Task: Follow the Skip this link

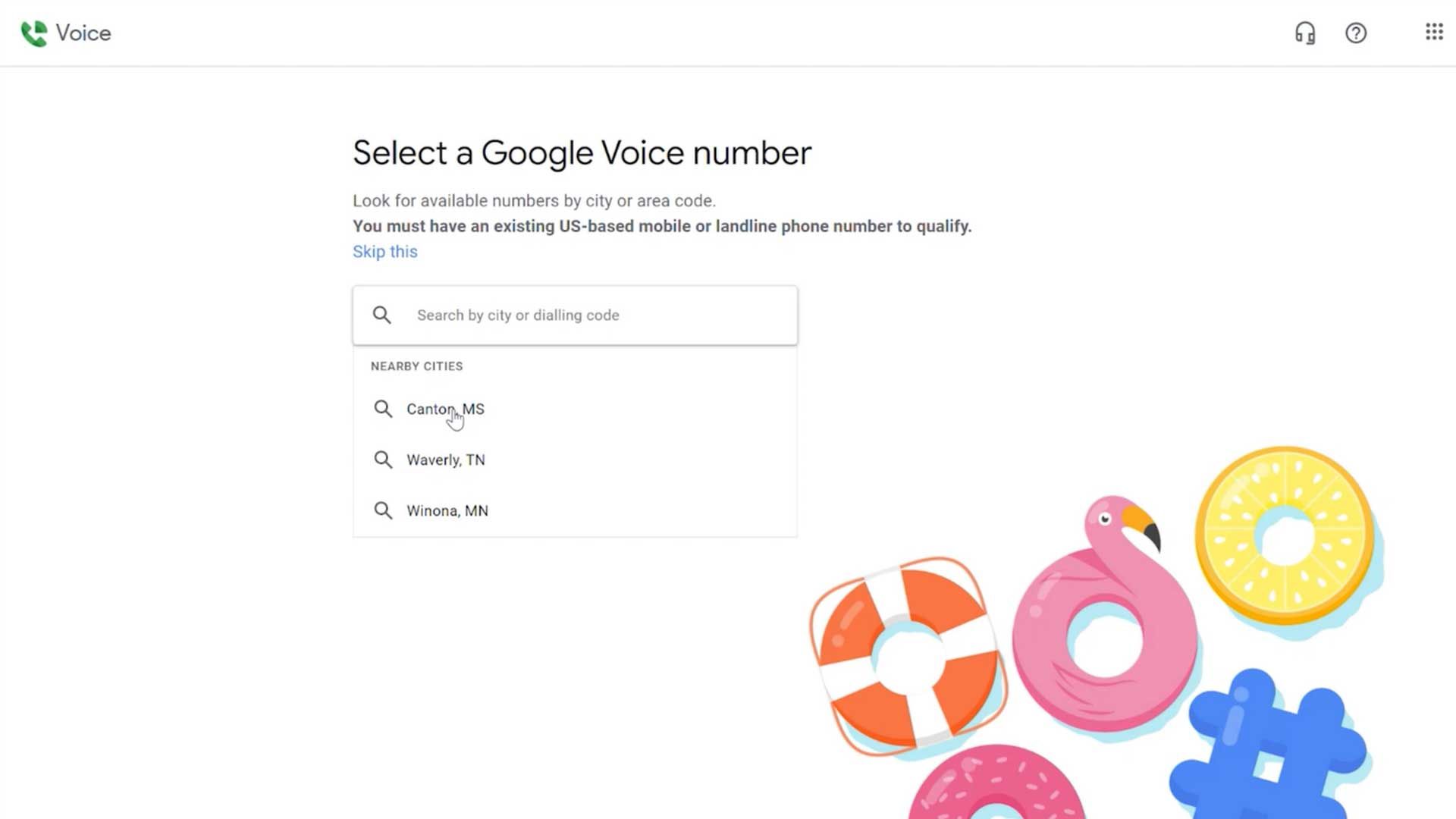Action: point(384,252)
